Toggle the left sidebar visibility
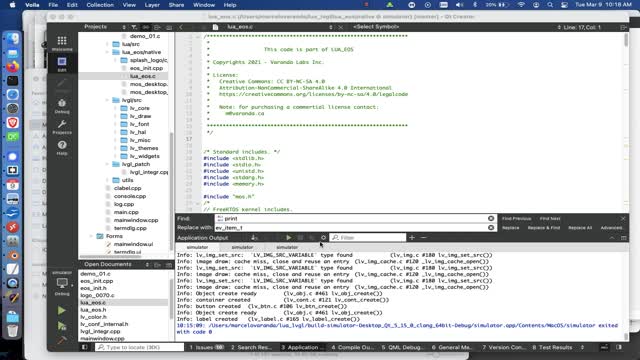Screen dimensions: 640x360 (84, 347)
